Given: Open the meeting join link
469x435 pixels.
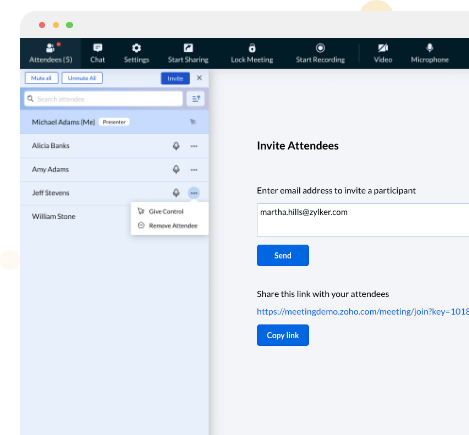Looking at the screenshot, I should point(363,312).
